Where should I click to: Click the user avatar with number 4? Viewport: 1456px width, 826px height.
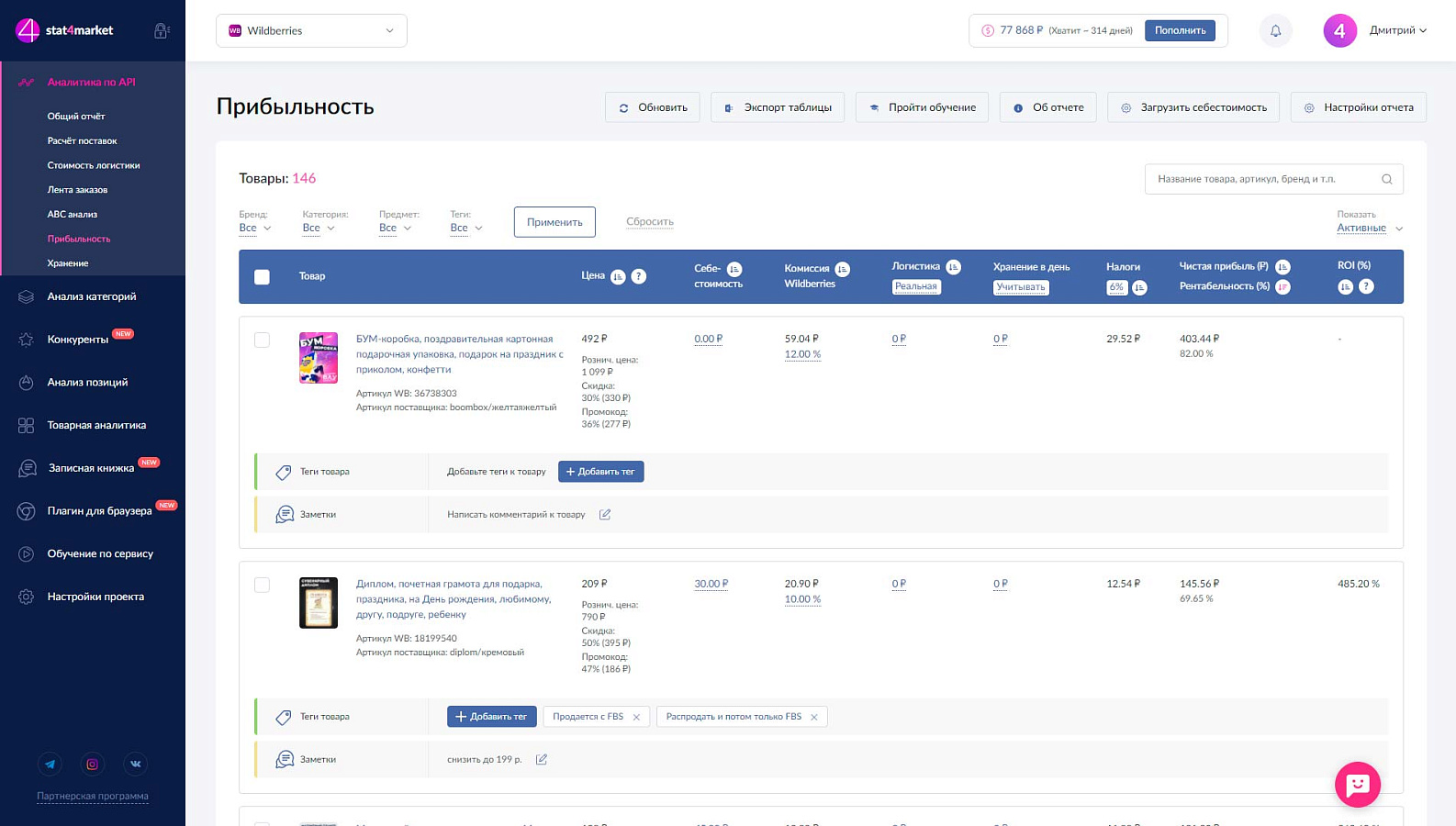tap(1339, 30)
